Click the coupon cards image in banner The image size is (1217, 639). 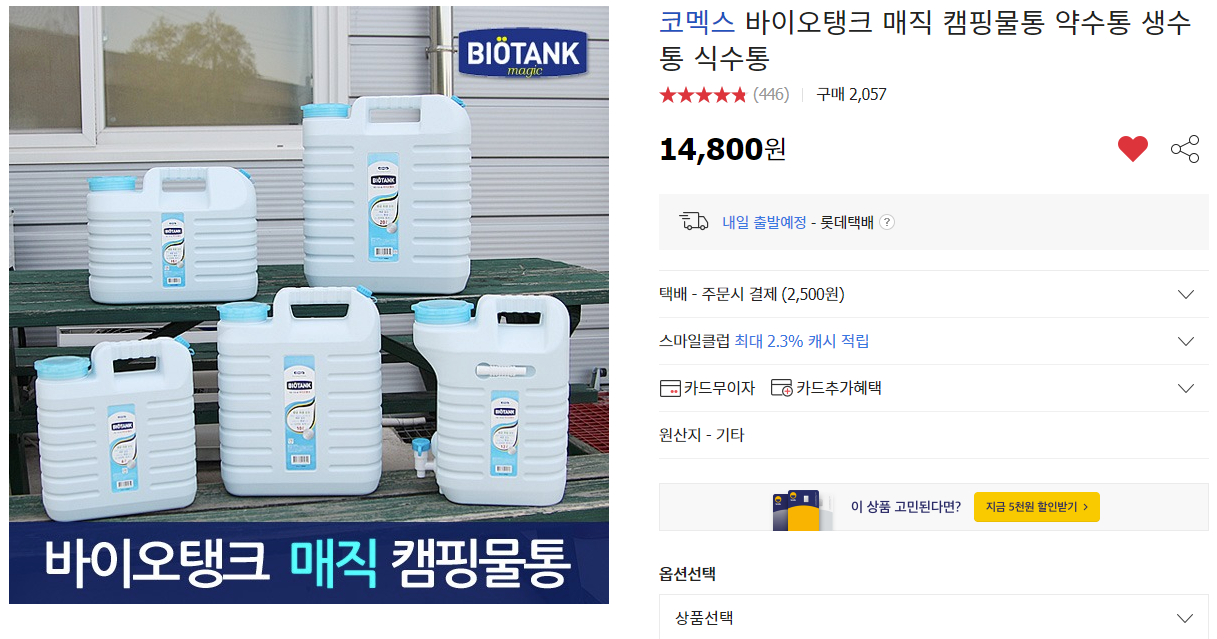(x=797, y=509)
